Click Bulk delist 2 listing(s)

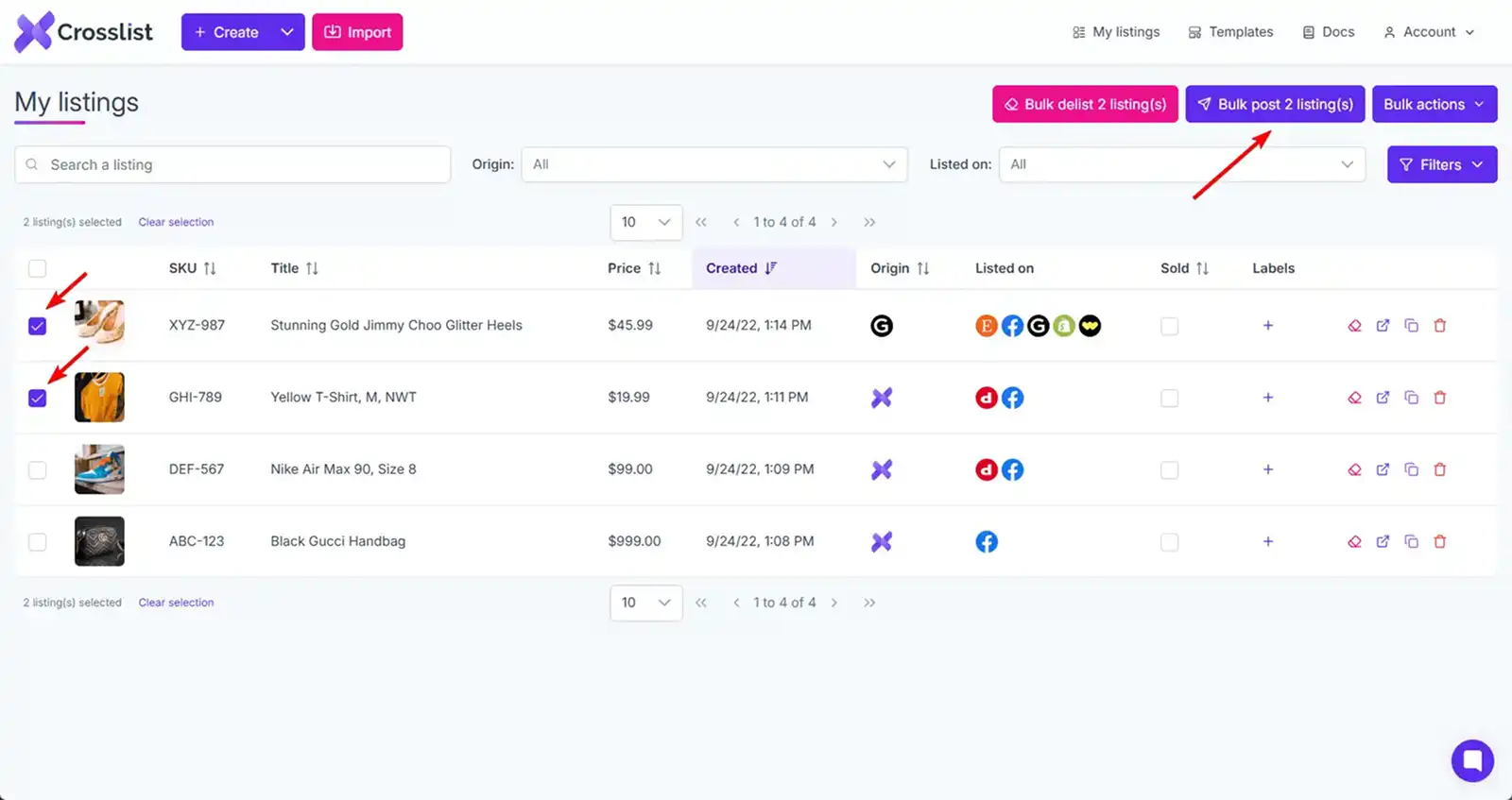(x=1085, y=104)
